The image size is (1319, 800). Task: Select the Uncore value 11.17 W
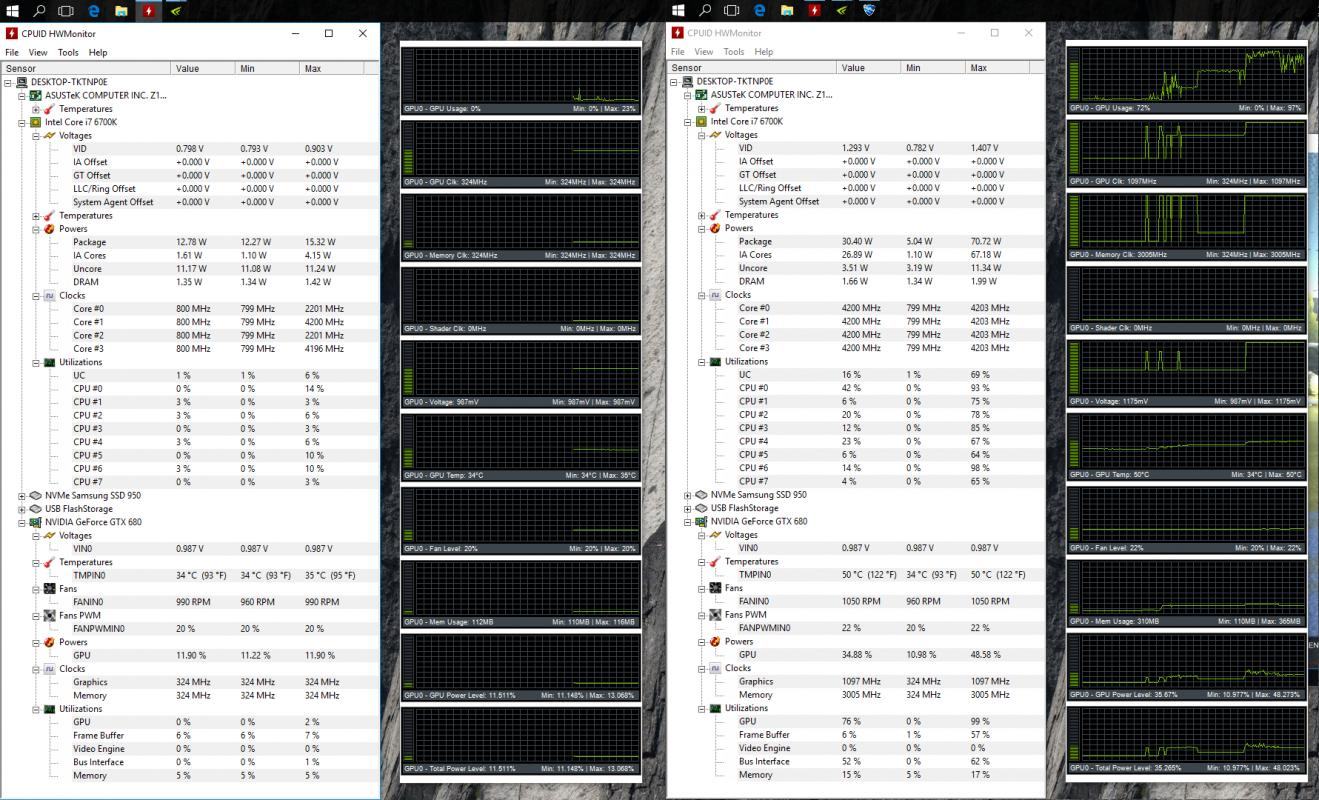191,269
